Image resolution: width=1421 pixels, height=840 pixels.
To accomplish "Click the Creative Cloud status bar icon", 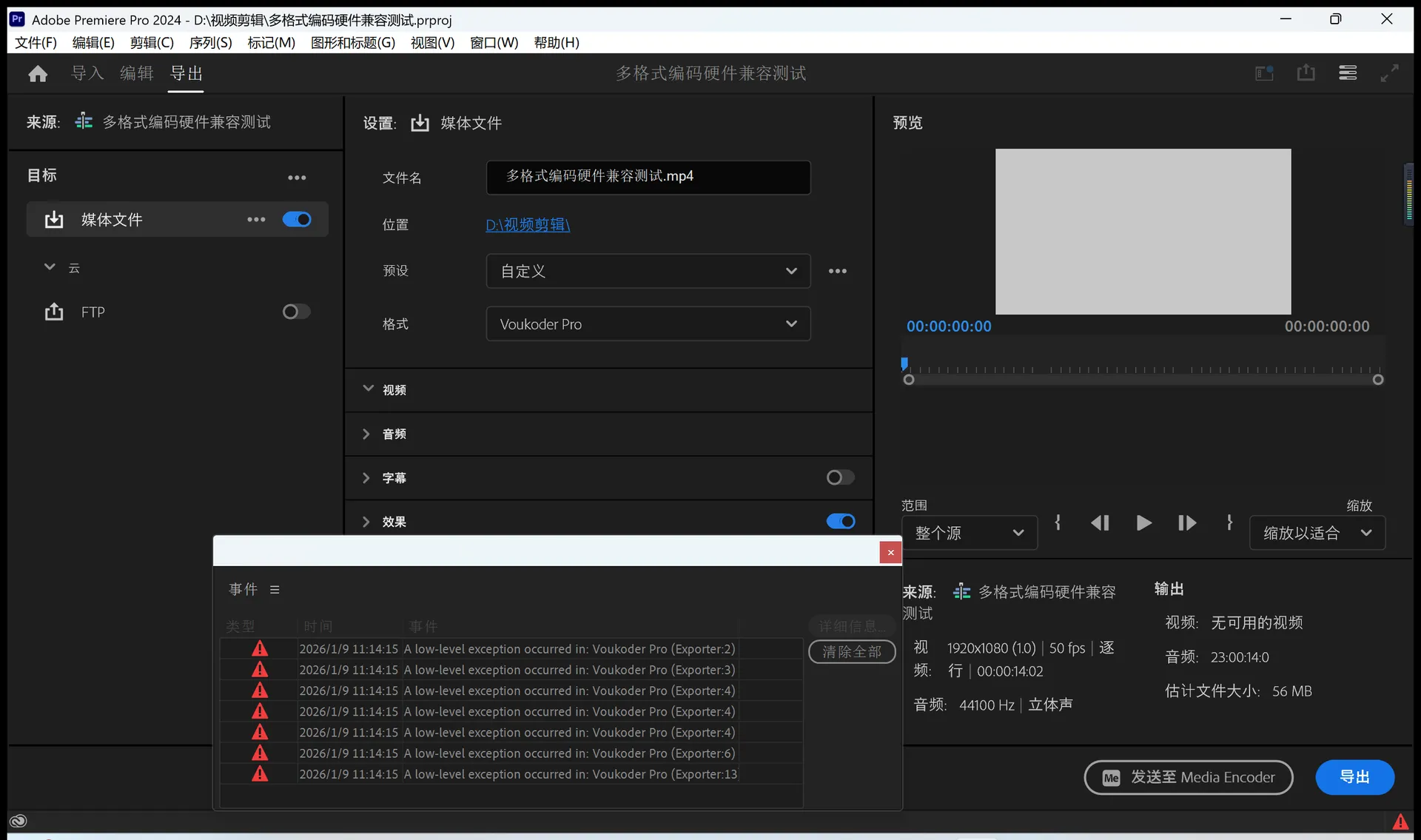I will coord(18,821).
